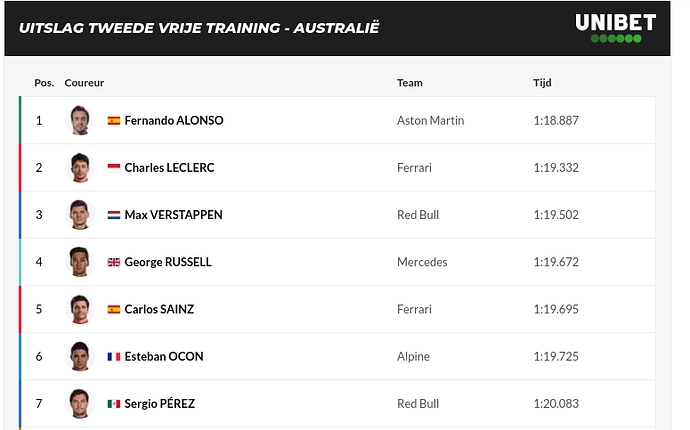
Task: Click Sergio Pérez's lap time 1:20.083
Action: 556,404
